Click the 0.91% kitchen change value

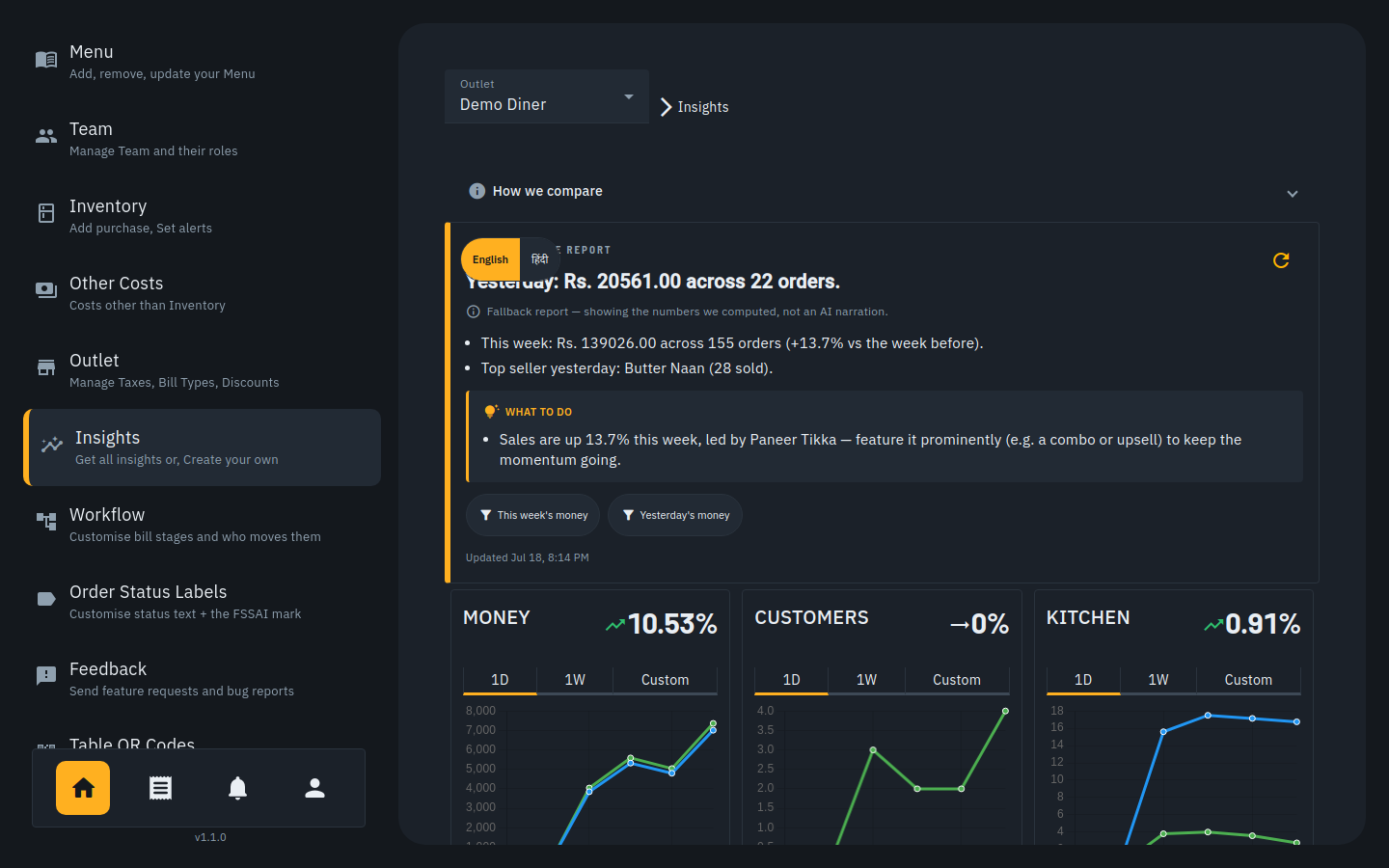(x=1263, y=624)
